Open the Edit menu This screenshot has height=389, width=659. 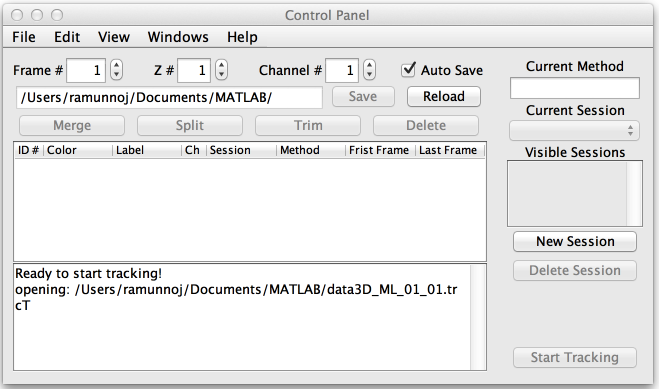coord(67,37)
